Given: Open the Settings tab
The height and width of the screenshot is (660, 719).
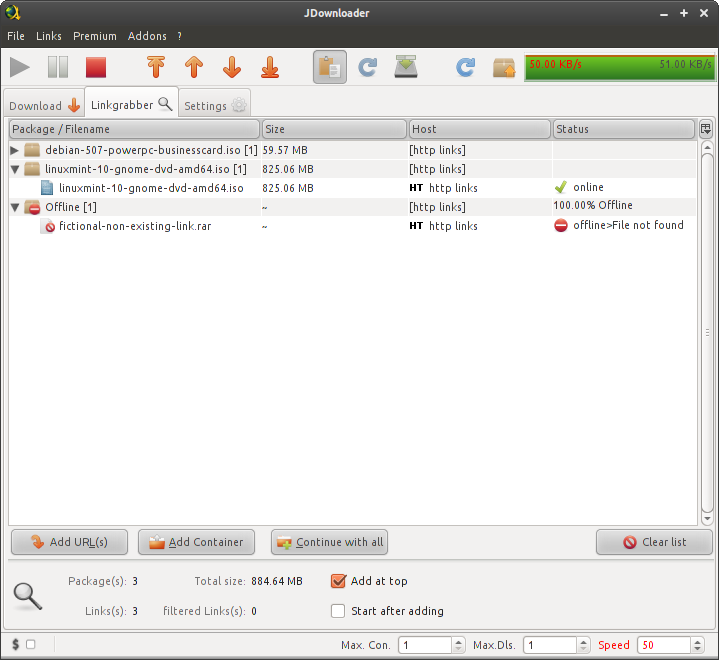Looking at the screenshot, I should click(215, 105).
